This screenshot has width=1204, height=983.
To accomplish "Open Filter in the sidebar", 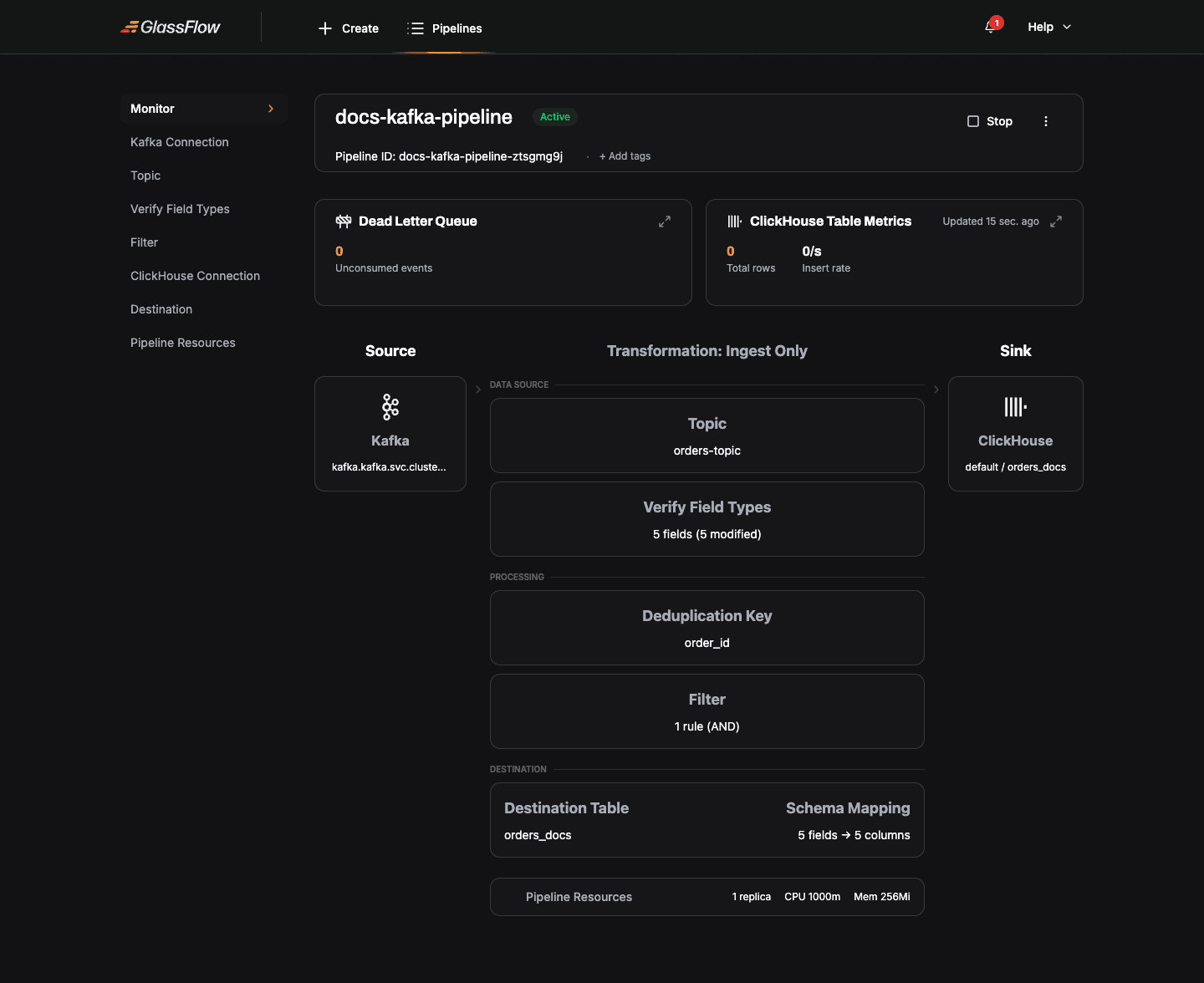I will pos(144,242).
